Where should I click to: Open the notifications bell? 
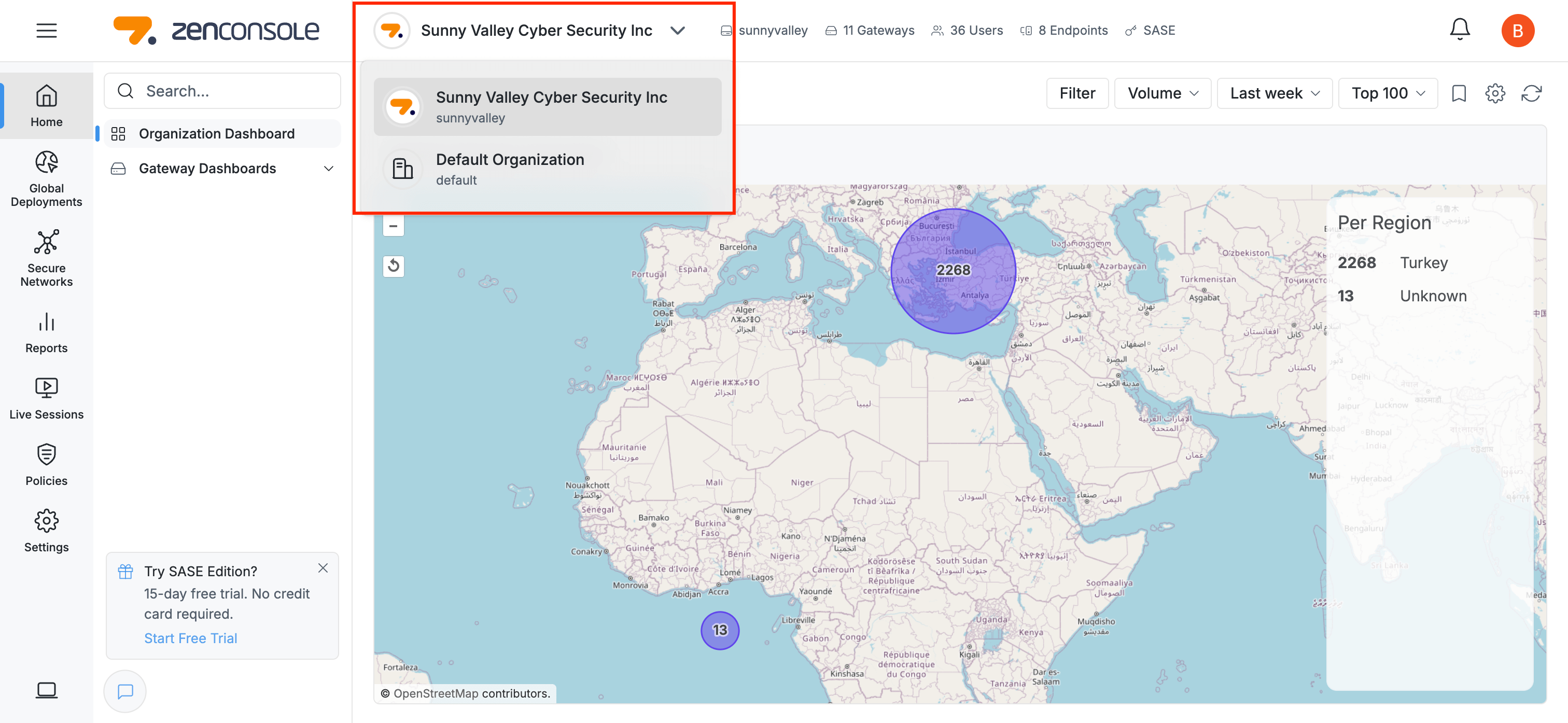pos(1459,29)
